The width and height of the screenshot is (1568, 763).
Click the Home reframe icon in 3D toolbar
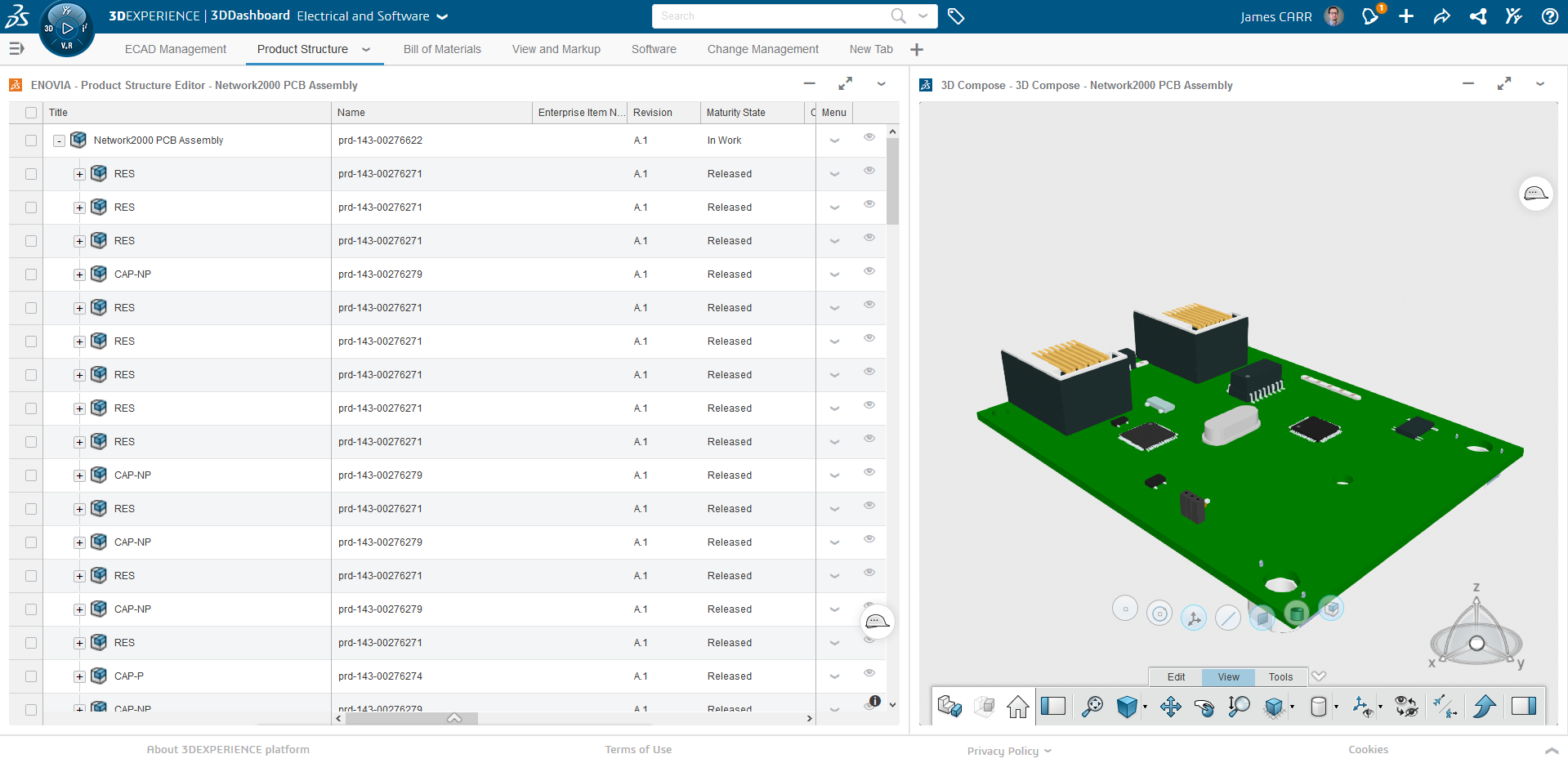[1017, 707]
